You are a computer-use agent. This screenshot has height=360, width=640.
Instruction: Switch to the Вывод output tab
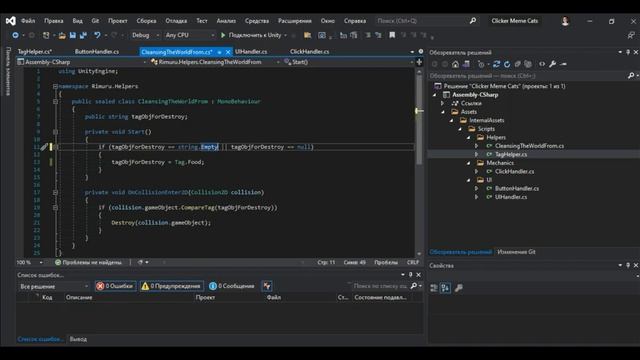(78, 339)
